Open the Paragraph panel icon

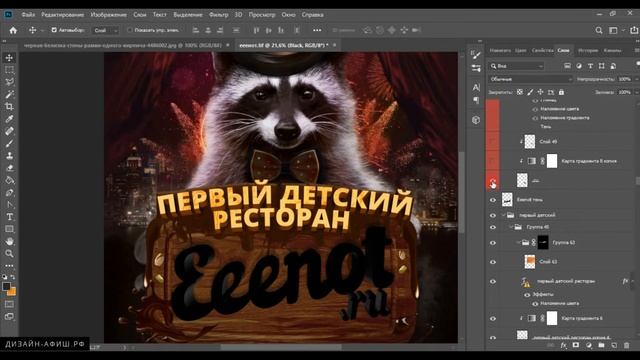476,100
